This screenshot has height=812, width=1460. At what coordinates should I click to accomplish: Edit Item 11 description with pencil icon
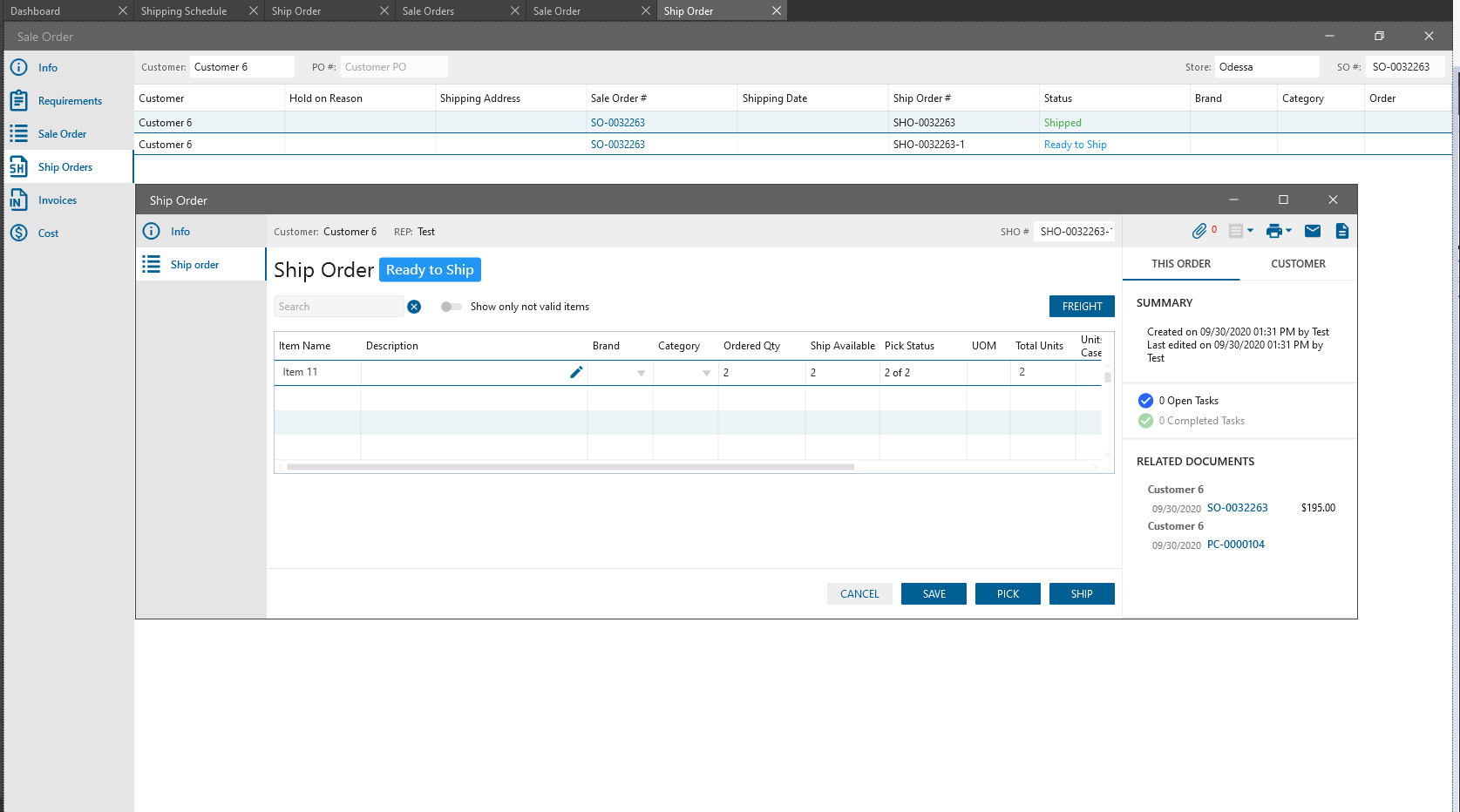pos(576,372)
